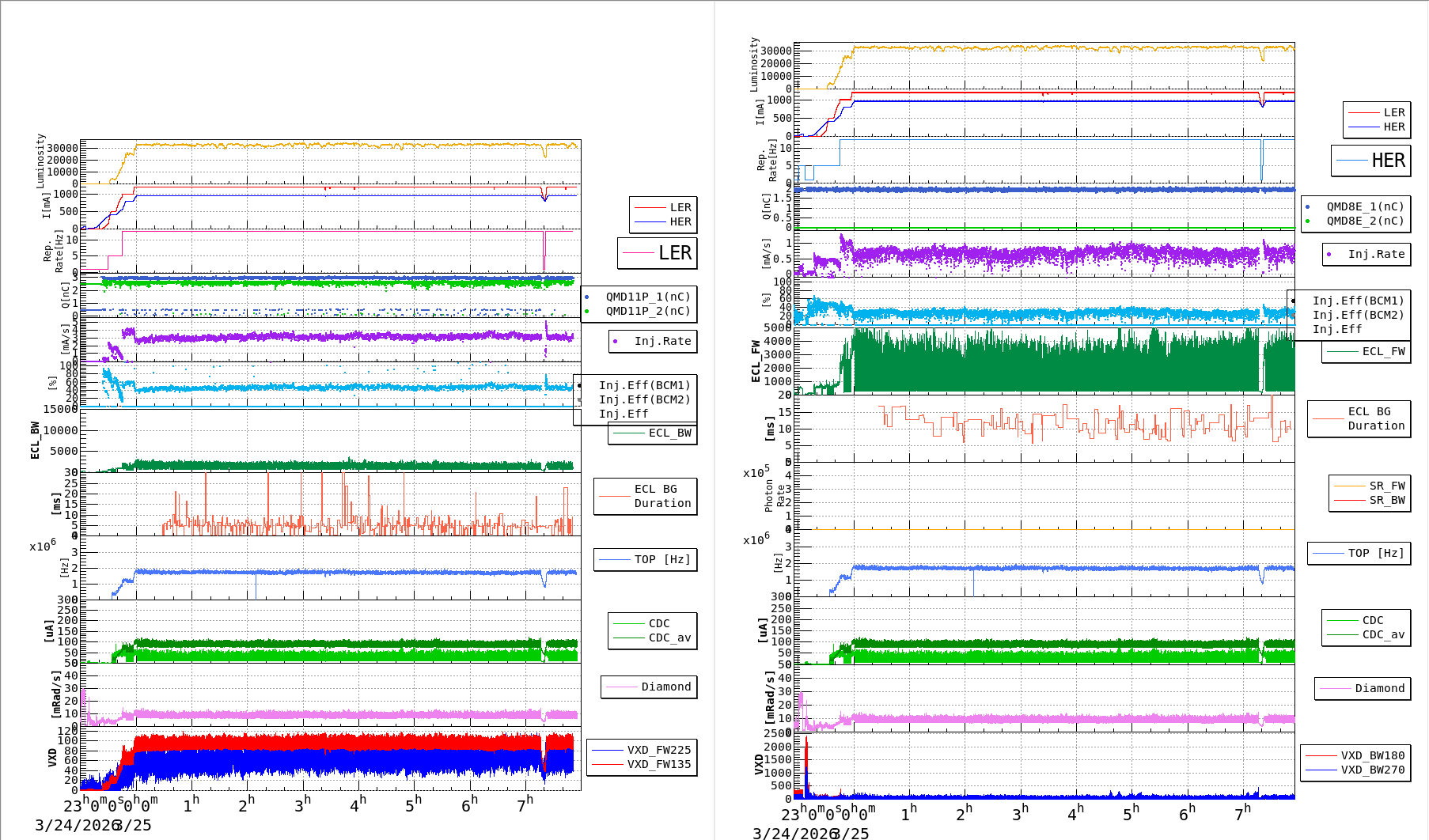Click the VXD_BW270 legend entry
1429x840 pixels.
coord(1372,770)
